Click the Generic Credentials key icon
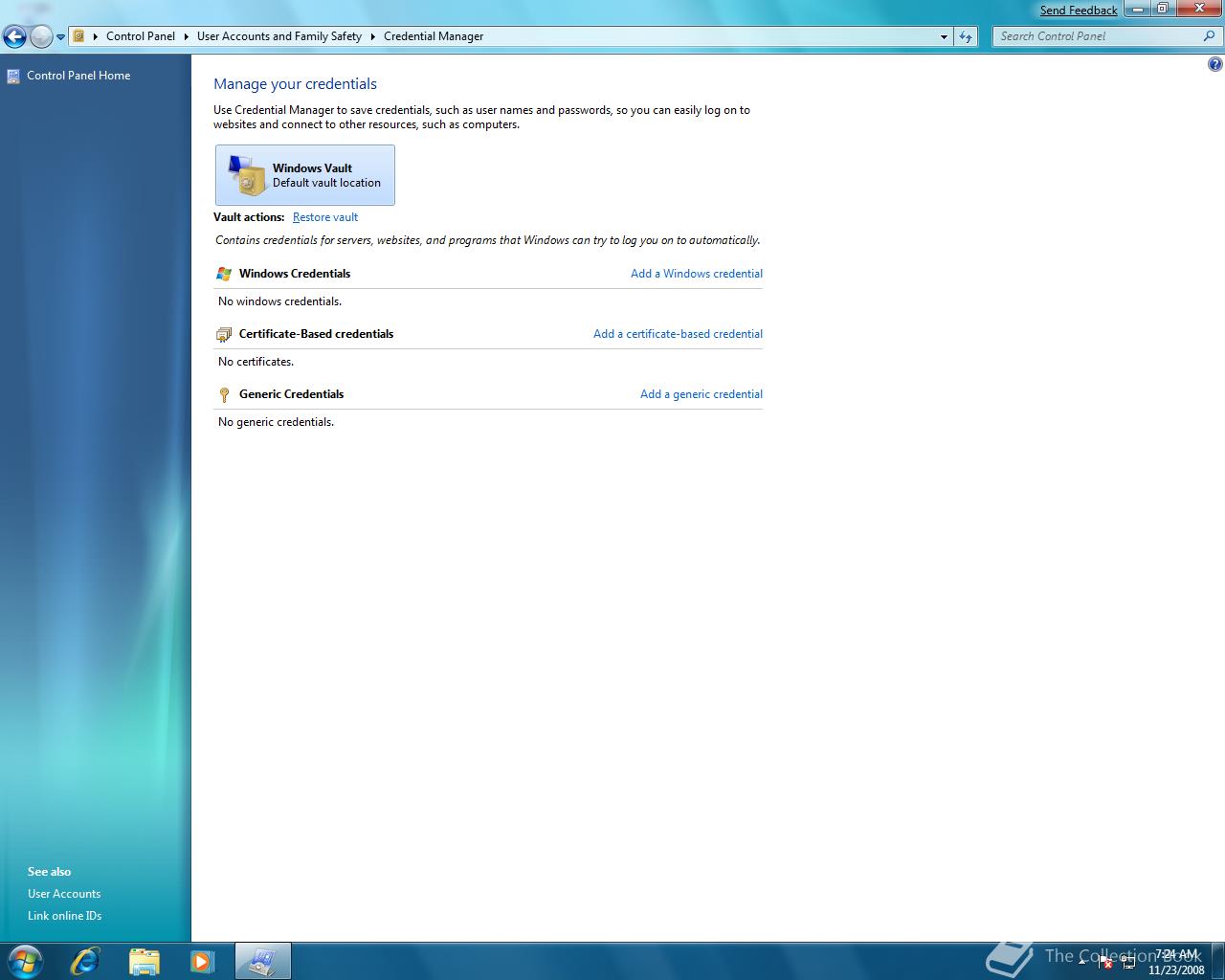Viewport: 1225px width, 980px height. tap(224, 394)
